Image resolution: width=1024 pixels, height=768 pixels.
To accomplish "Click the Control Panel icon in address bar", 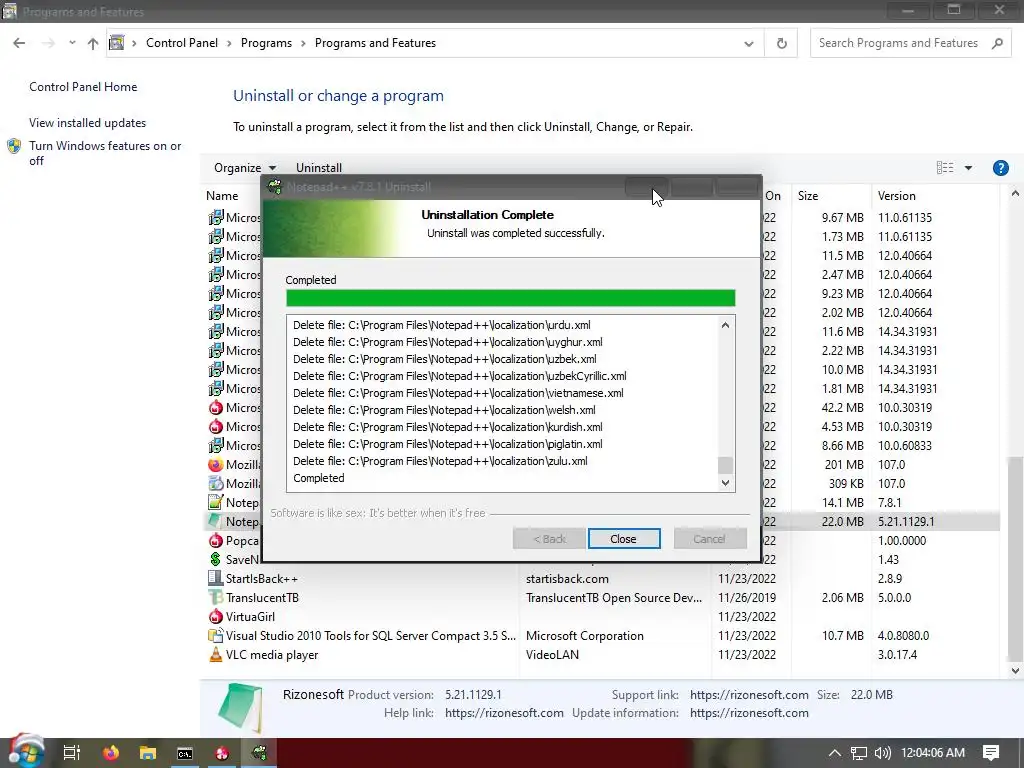I will click(117, 43).
